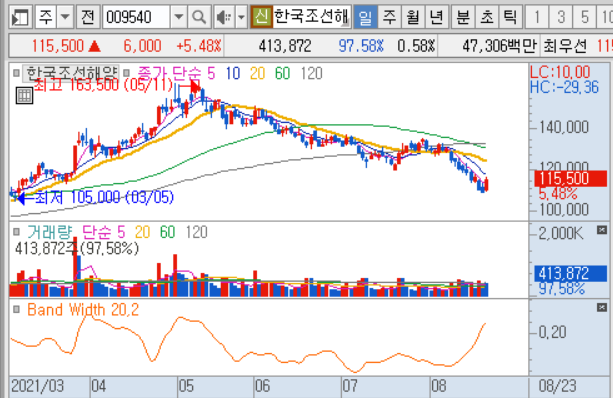
Task: Click the blue 413,872 volume axis tag
Action: coord(571,273)
